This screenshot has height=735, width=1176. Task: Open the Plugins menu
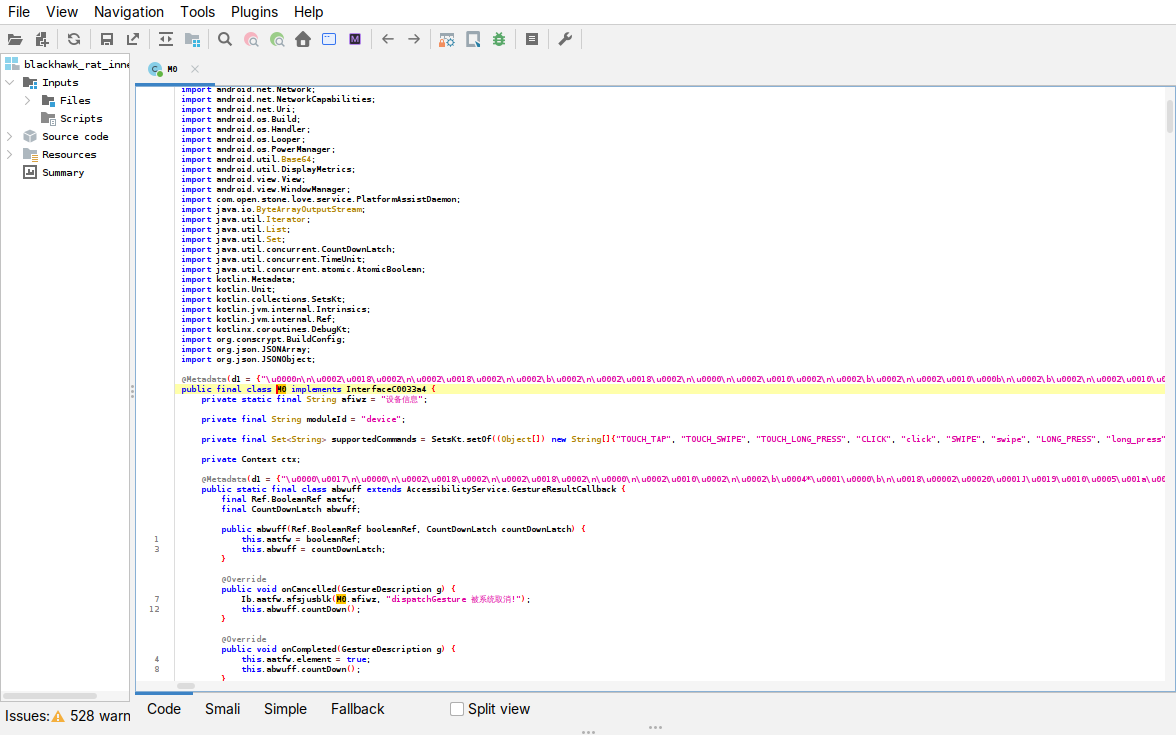click(254, 12)
